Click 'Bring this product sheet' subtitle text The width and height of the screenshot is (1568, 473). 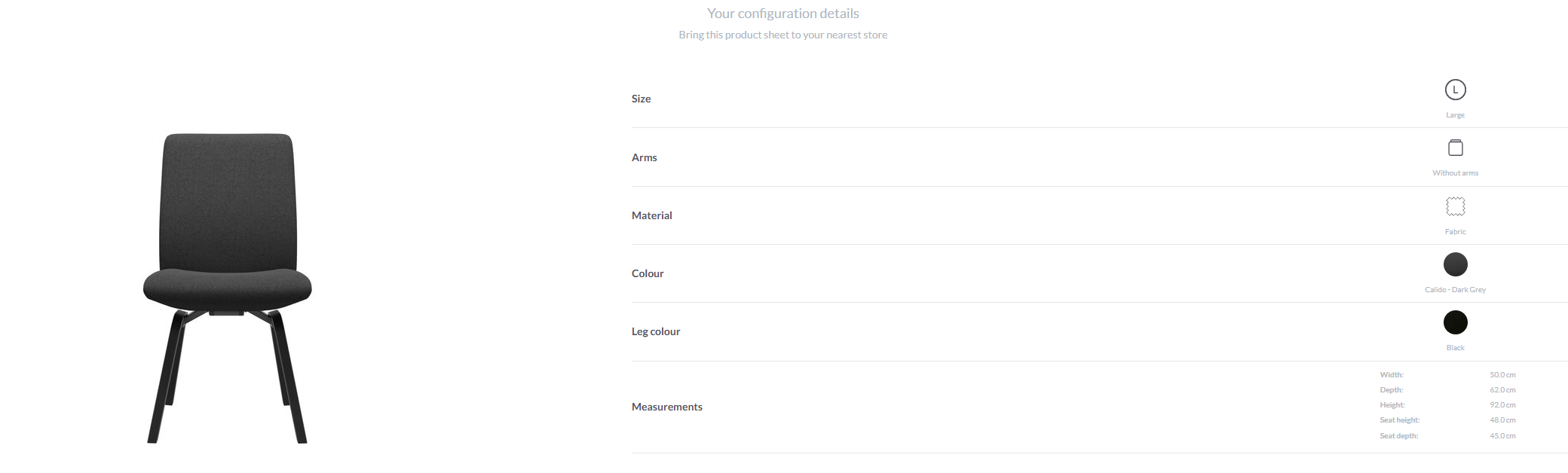coord(782,35)
